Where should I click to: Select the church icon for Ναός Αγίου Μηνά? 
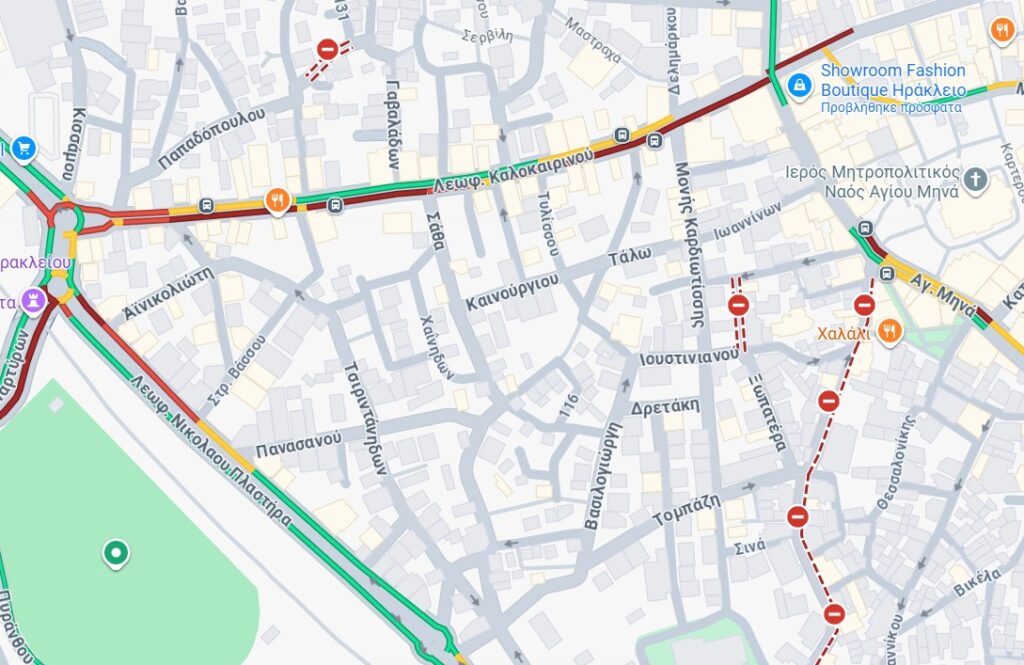(975, 180)
